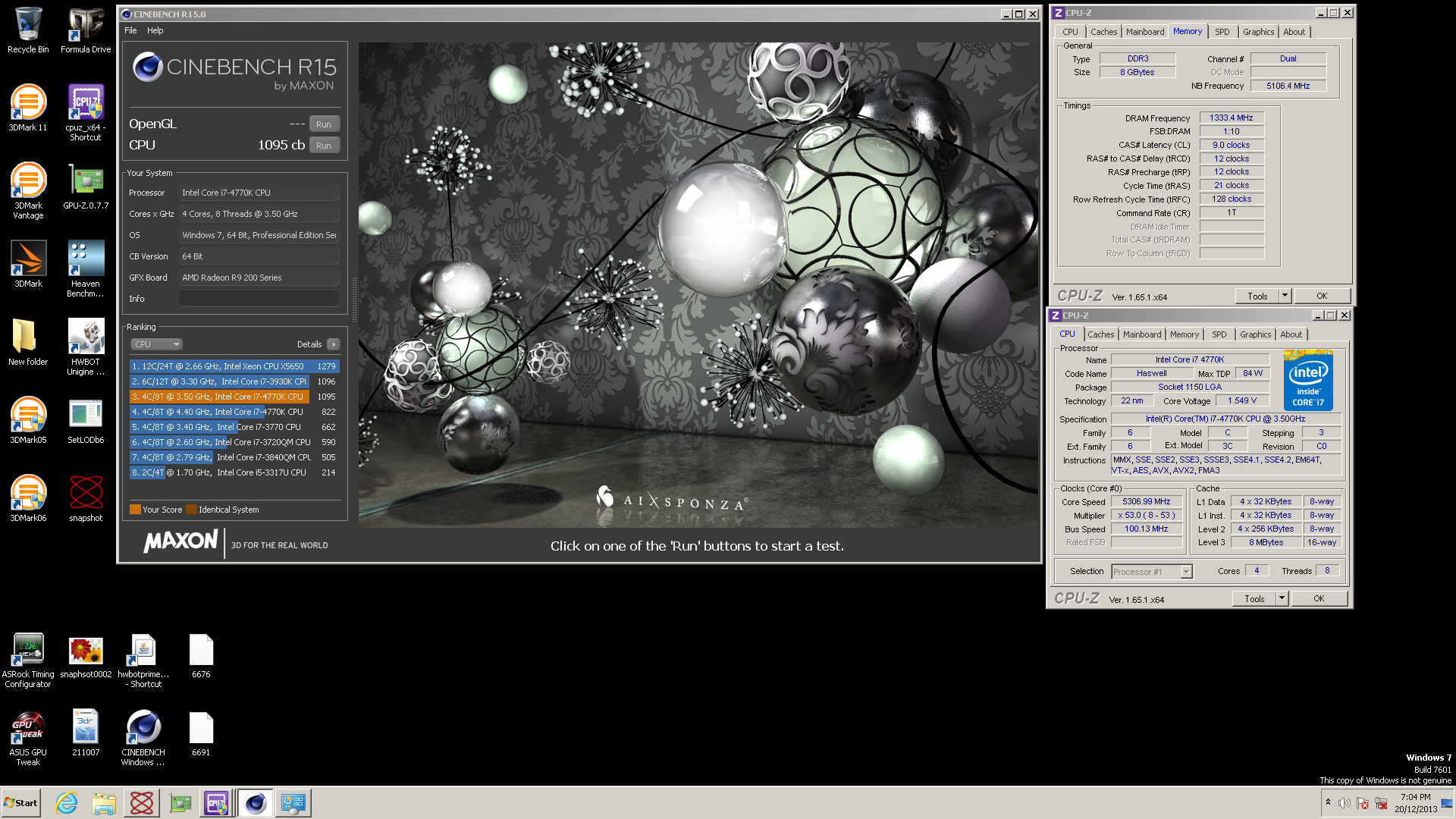Viewport: 1456px width, 819px height.
Task: Click Tools button in upper CPU-Z
Action: pyautogui.click(x=1257, y=297)
